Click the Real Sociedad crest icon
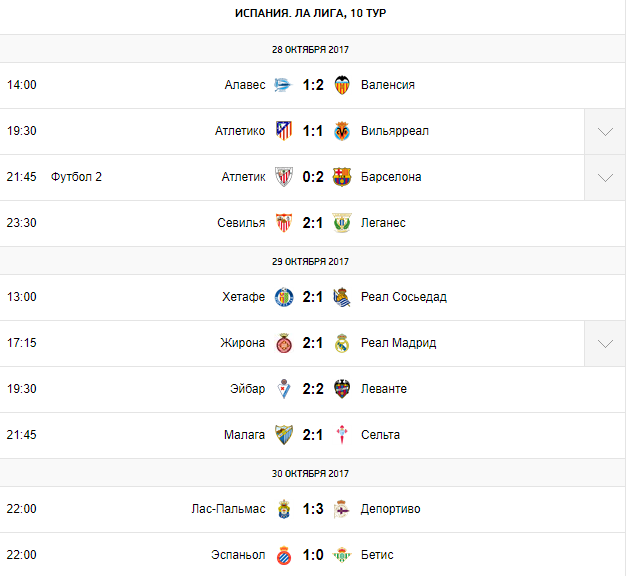627x576 pixels. click(x=342, y=297)
